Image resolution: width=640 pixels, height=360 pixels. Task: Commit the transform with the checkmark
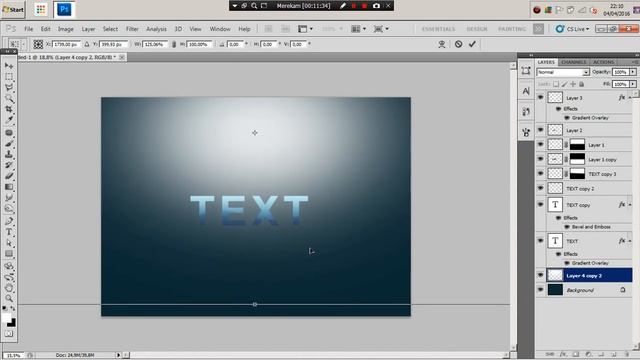coord(472,44)
